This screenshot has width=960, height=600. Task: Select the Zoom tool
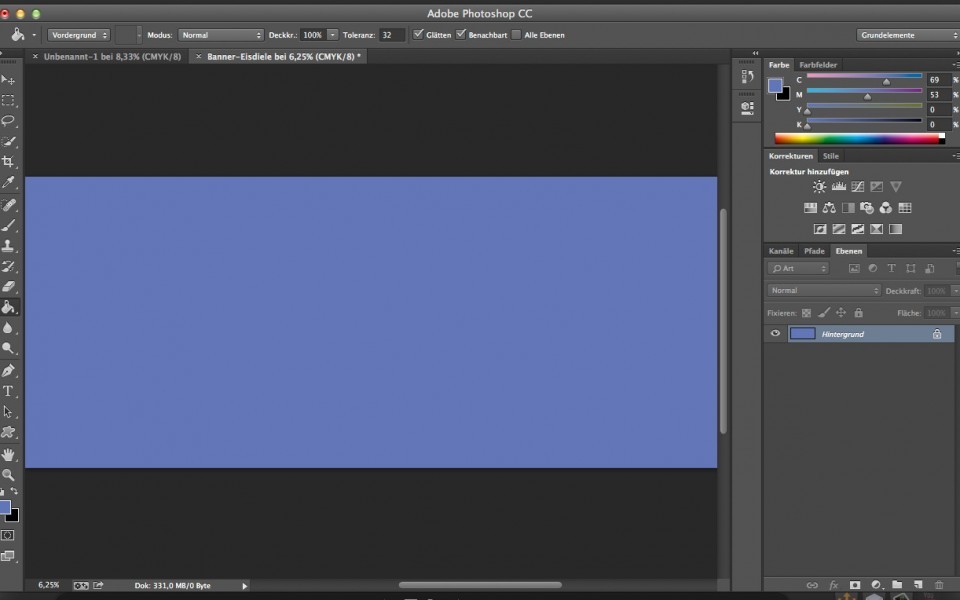pos(8,474)
